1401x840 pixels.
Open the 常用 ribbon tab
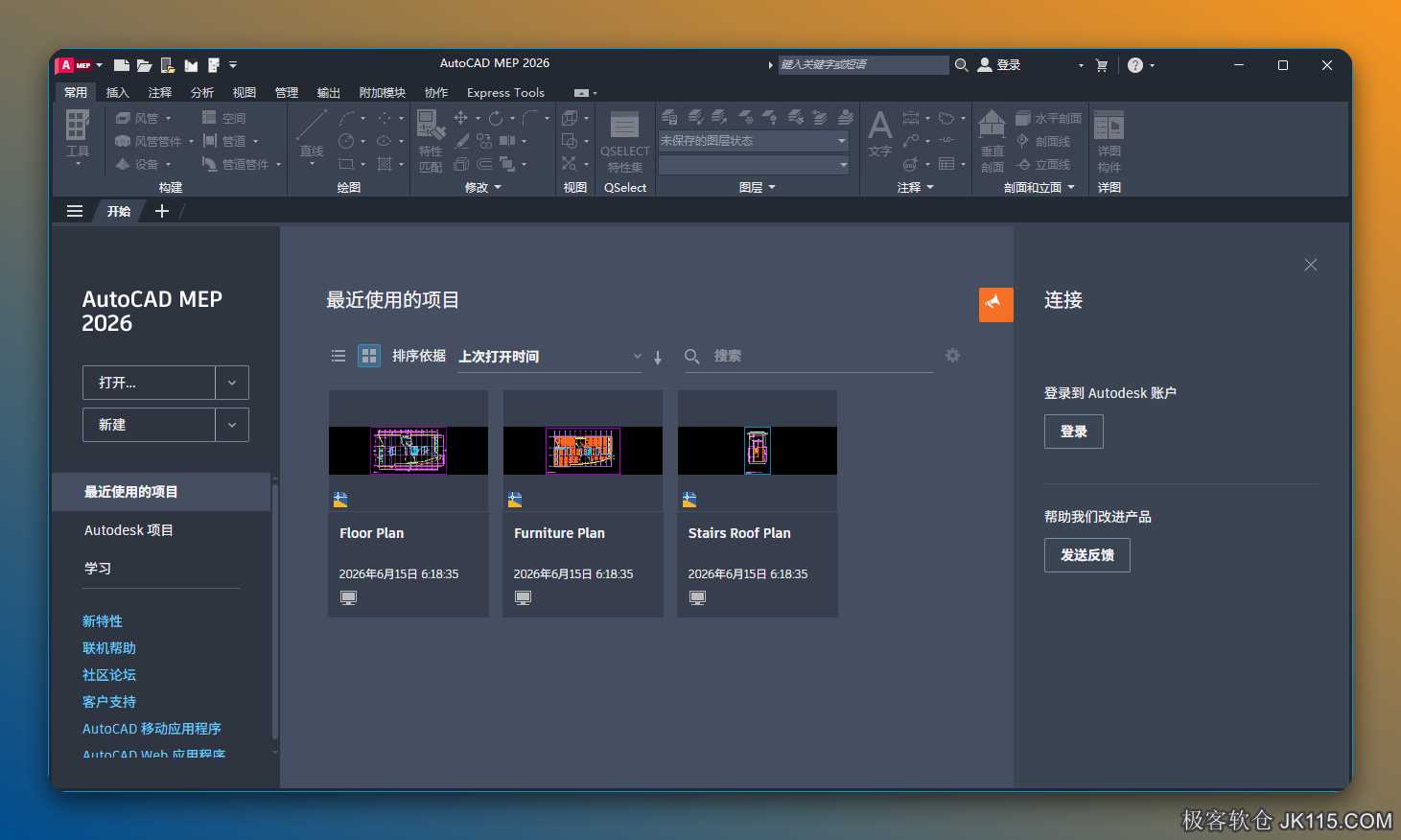pyautogui.click(x=76, y=92)
